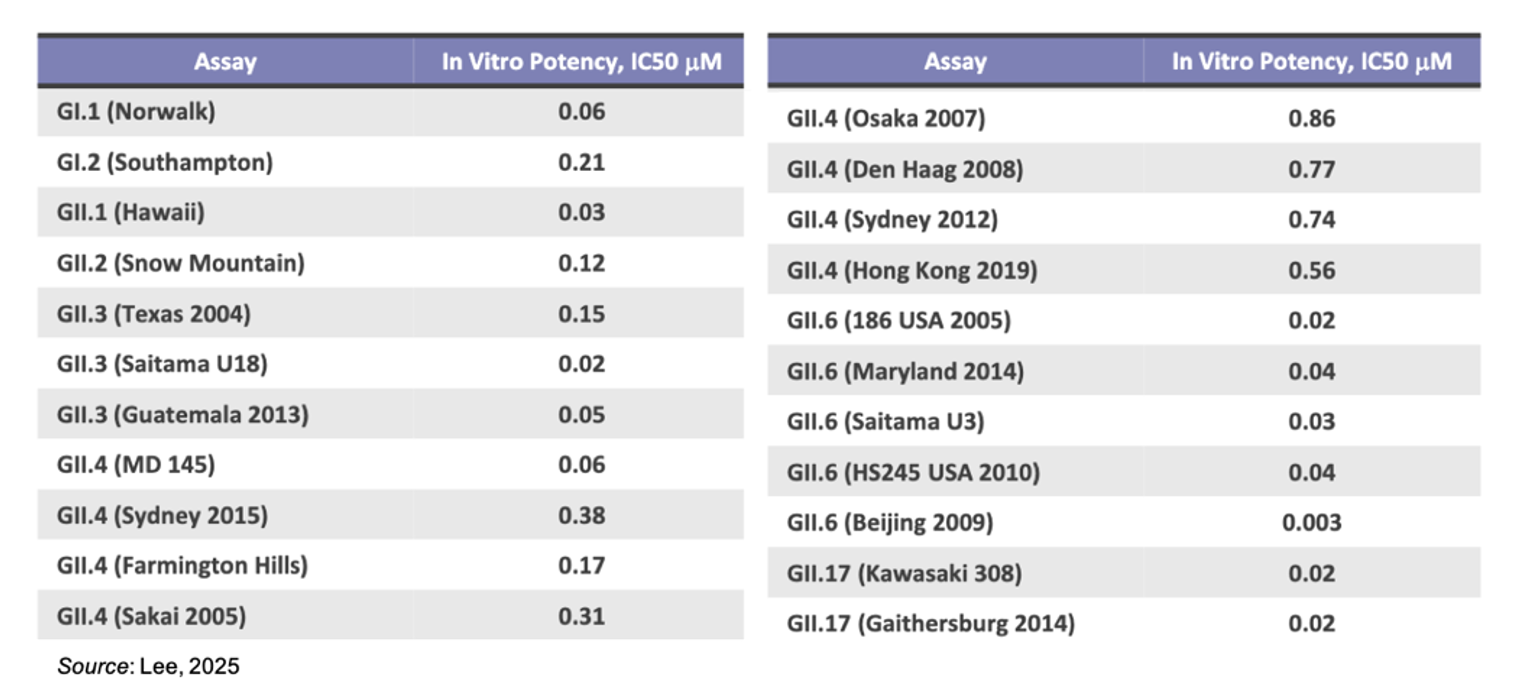The width and height of the screenshot is (1522, 698).
Task: Select the GI.2 (Southampton) cell
Action: (x=165, y=162)
